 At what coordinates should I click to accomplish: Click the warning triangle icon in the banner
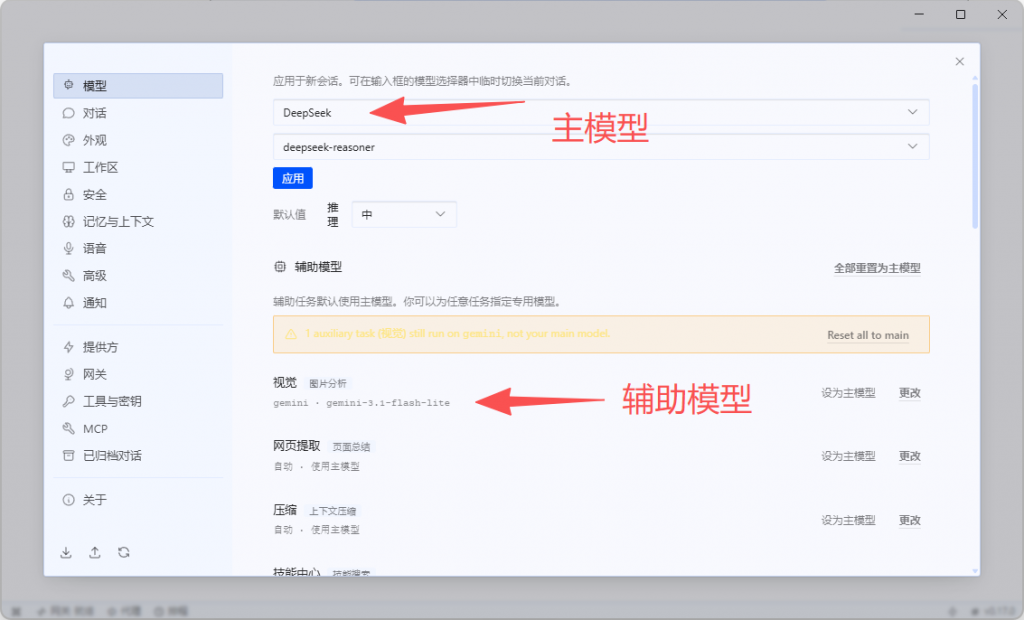(291, 334)
